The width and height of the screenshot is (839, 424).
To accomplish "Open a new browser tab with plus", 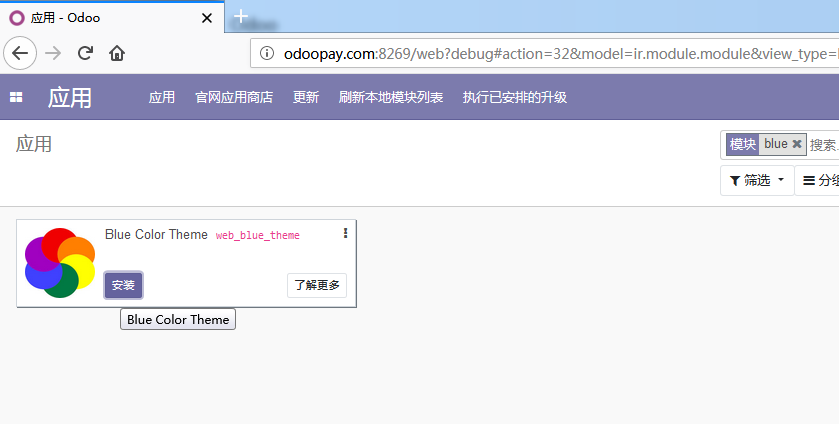I will (x=241, y=16).
